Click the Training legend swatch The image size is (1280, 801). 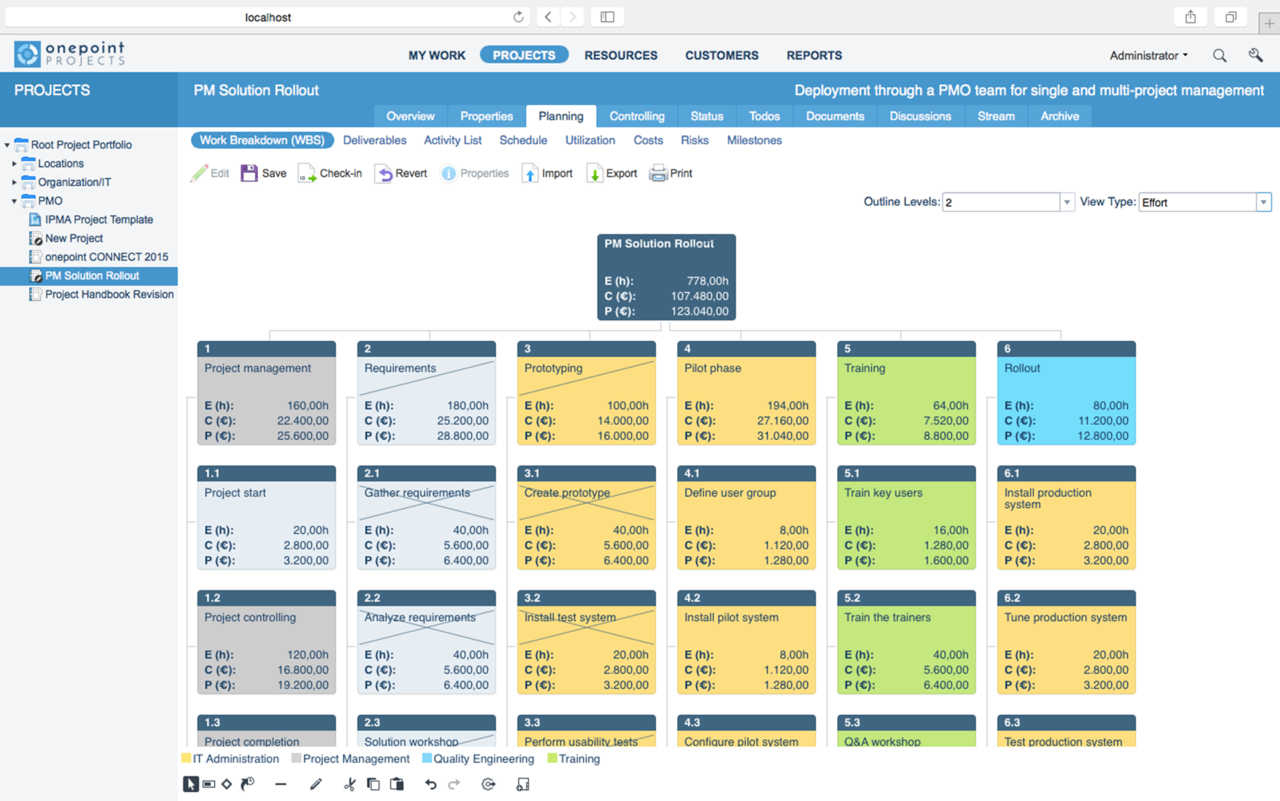coord(552,759)
